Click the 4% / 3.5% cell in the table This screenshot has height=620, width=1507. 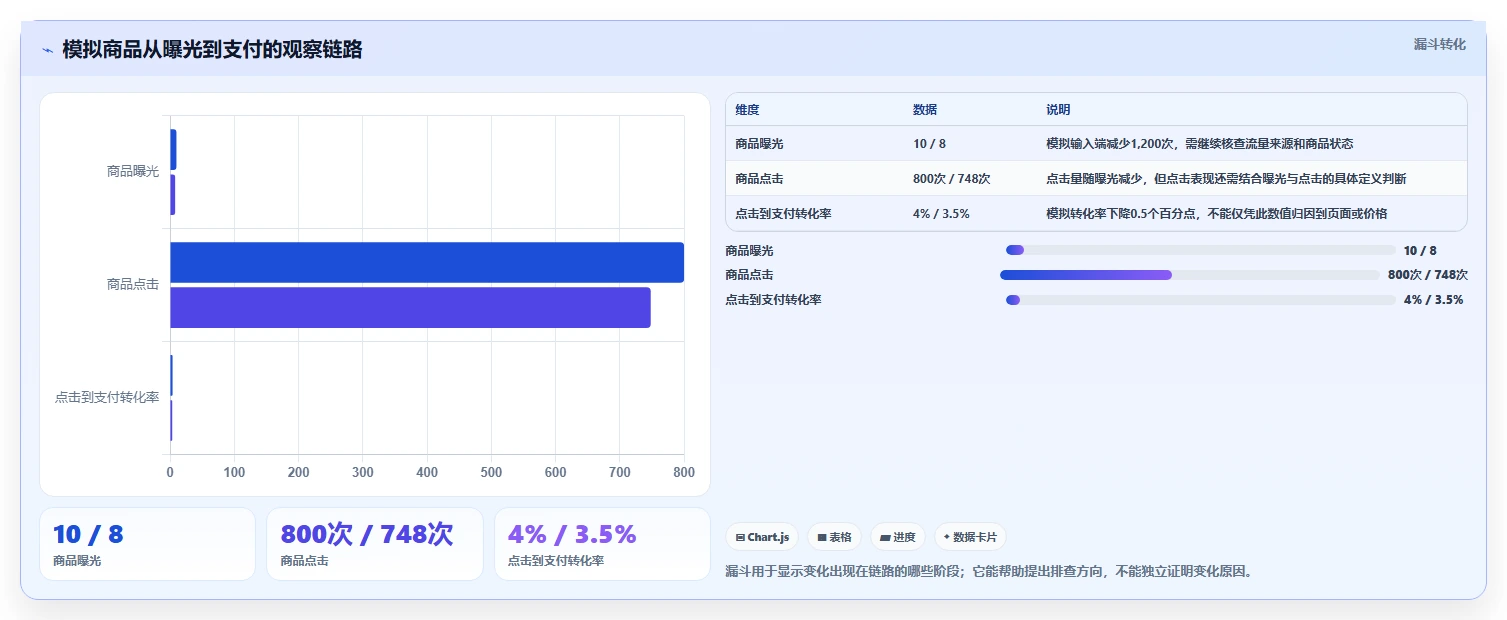[x=941, y=214]
